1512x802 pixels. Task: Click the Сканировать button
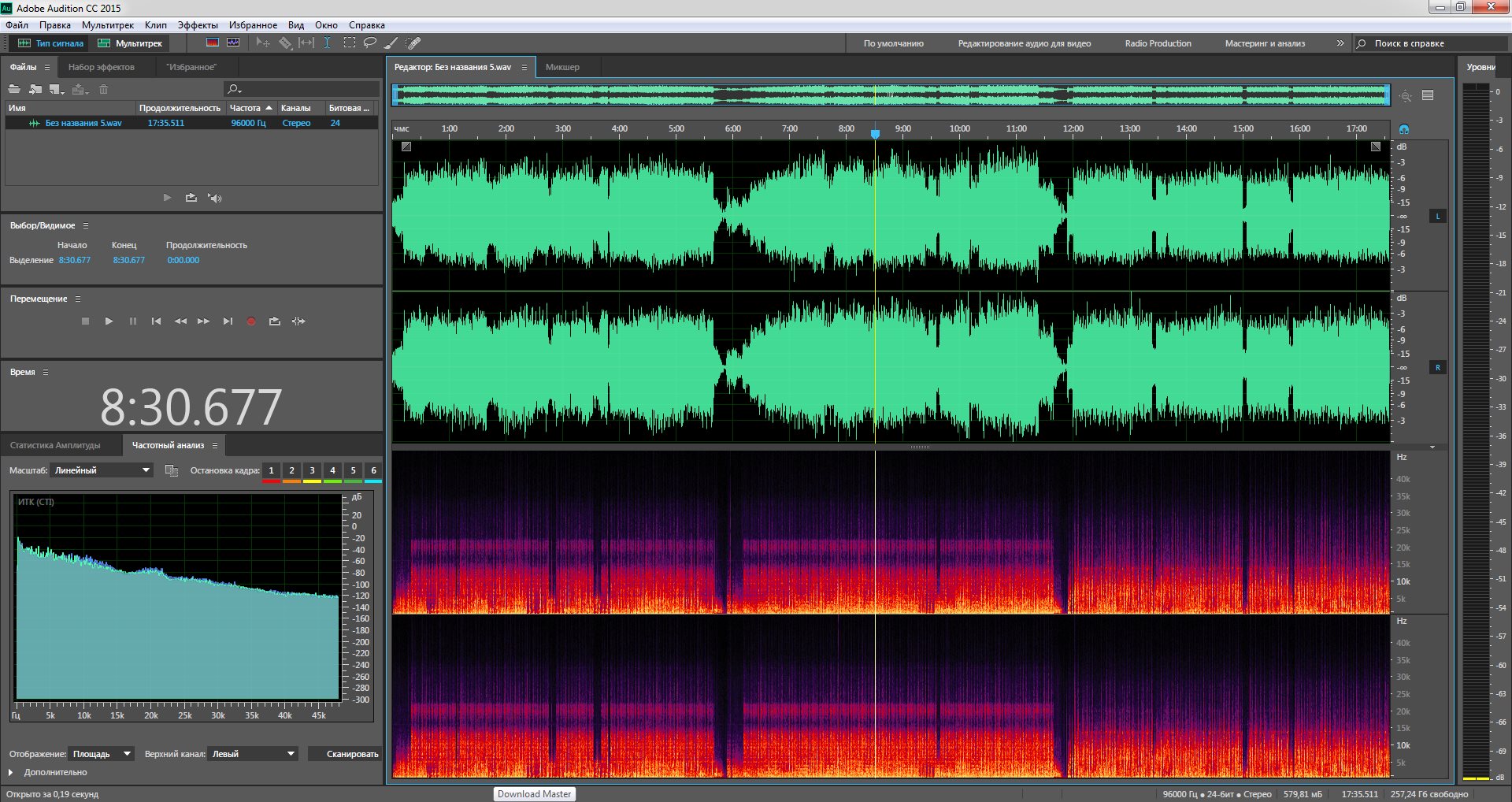coord(352,754)
